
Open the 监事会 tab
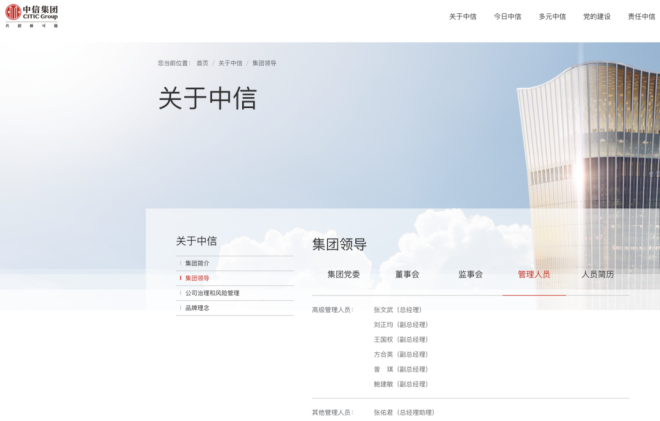point(470,274)
